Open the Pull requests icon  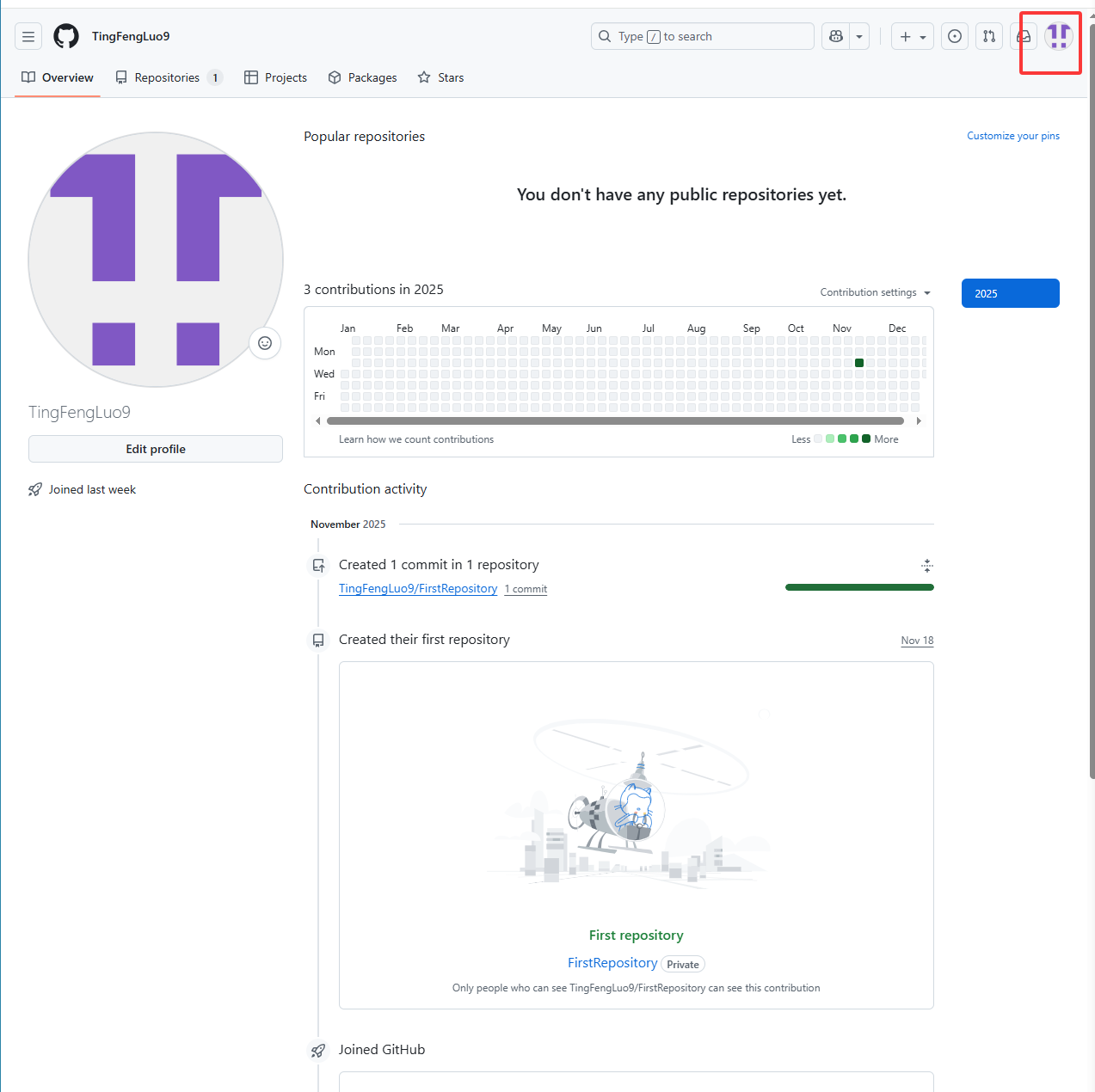989,36
